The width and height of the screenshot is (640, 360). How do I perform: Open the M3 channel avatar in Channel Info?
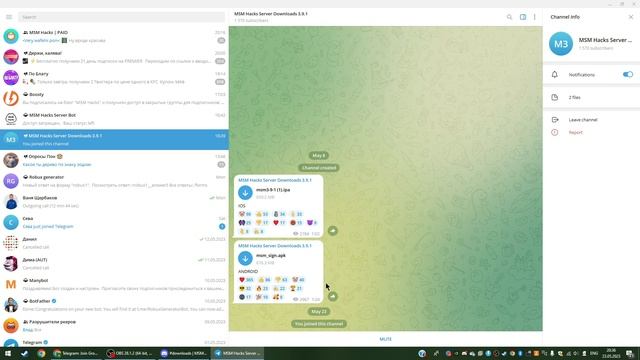coord(561,44)
